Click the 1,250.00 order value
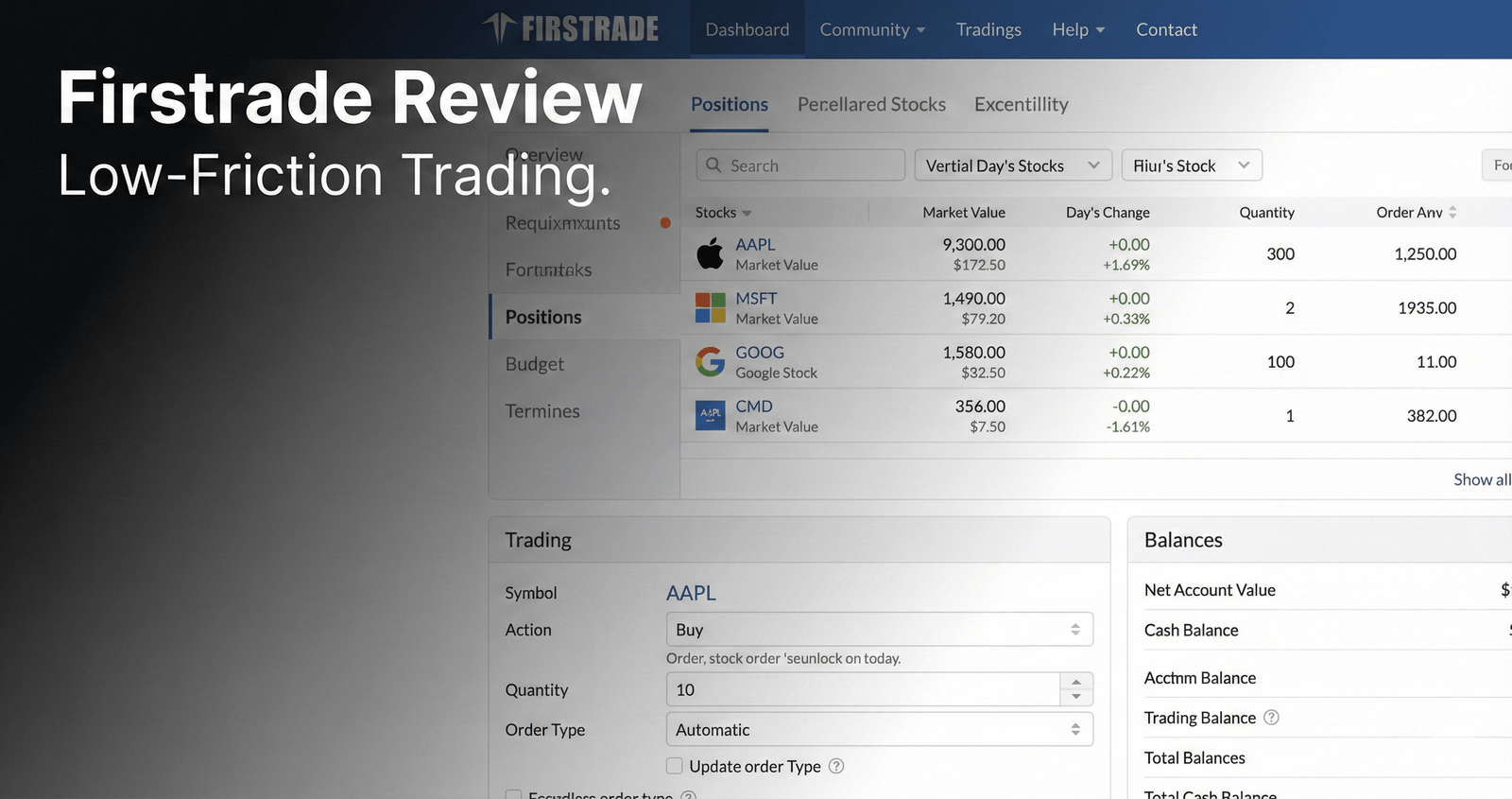The height and width of the screenshot is (799, 1512). [1425, 253]
